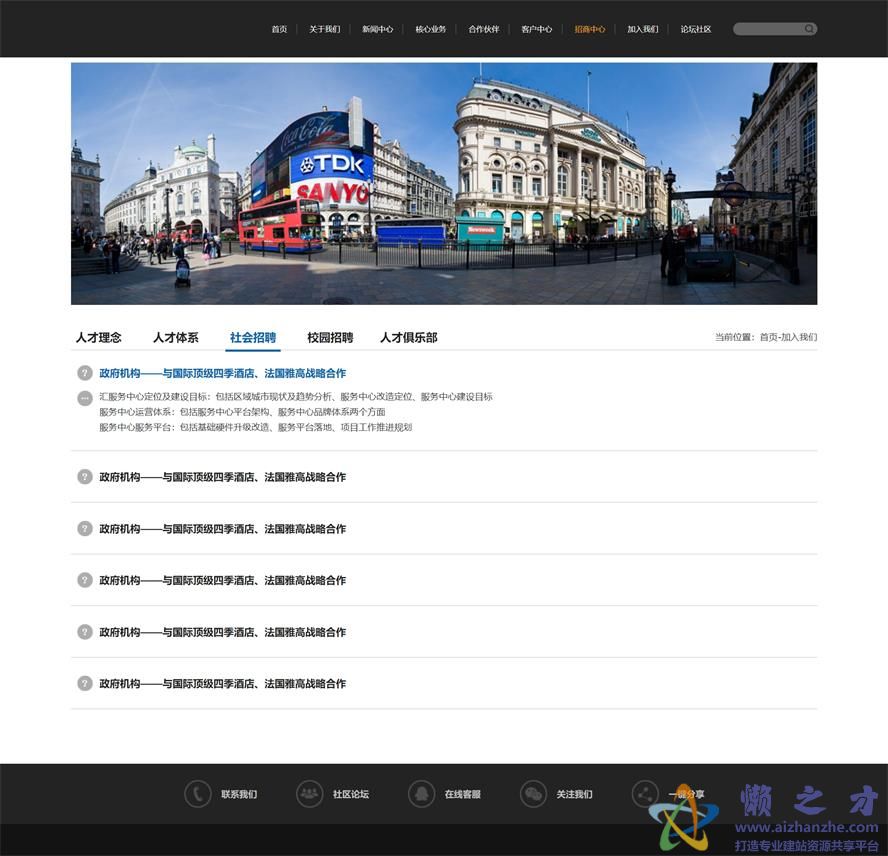This screenshot has width=888, height=856.
Task: Click the QQ icon for 在线客服
Action: pos(422,794)
